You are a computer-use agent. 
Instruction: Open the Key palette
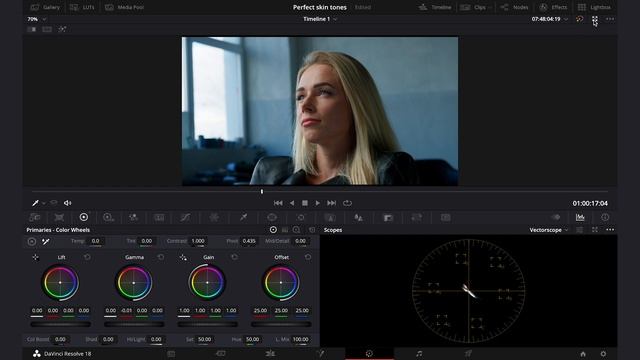tap(388, 218)
